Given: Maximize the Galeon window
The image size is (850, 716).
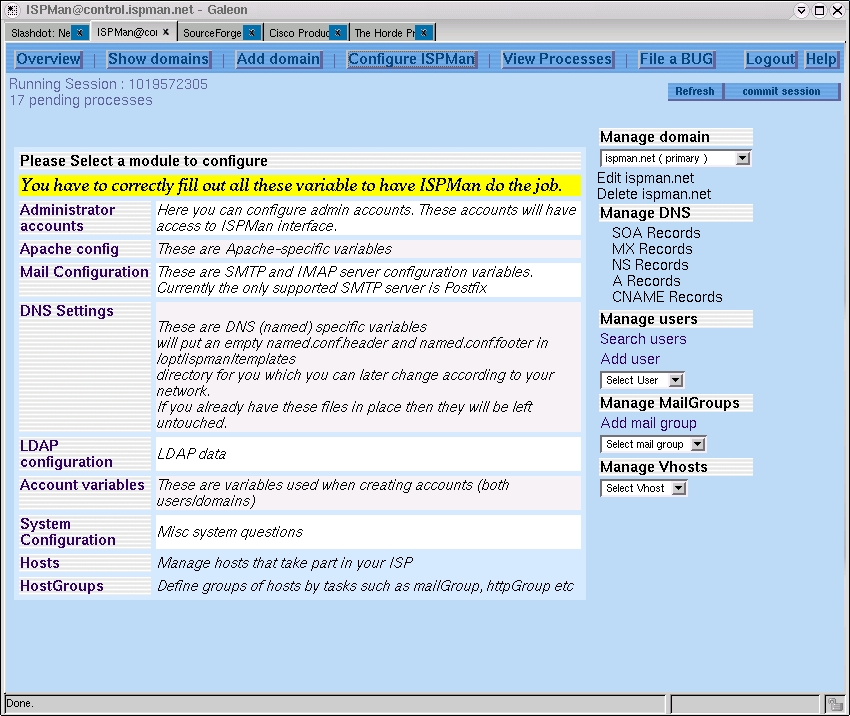Looking at the screenshot, I should coord(820,10).
